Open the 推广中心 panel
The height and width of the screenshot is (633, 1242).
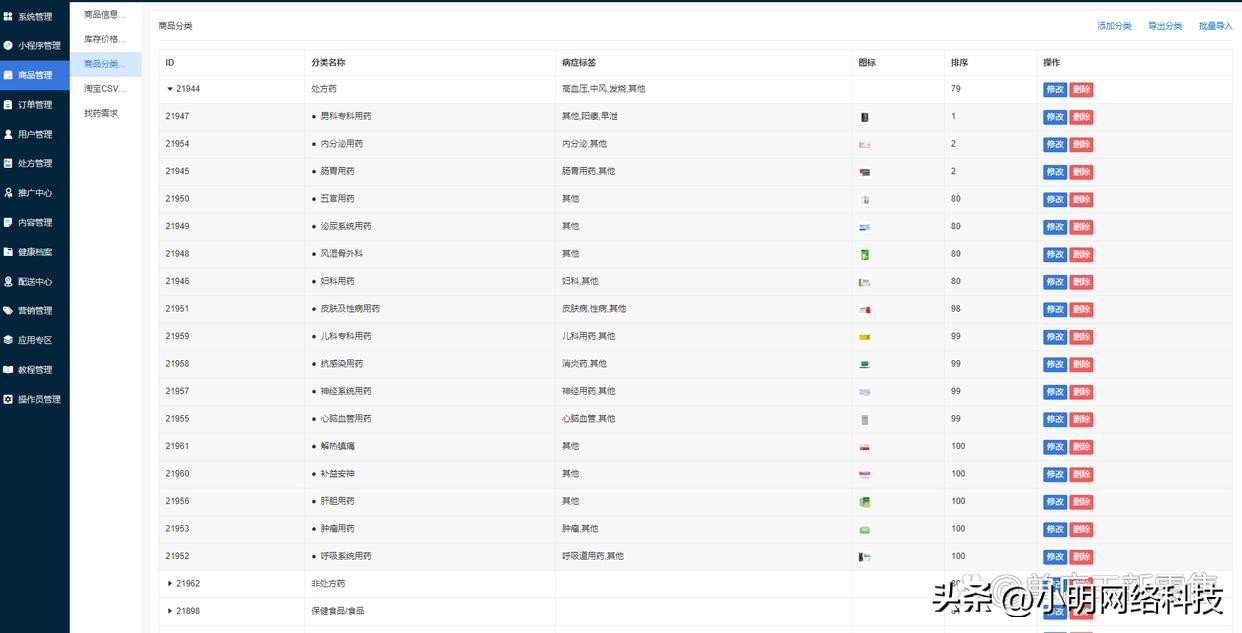[35, 192]
